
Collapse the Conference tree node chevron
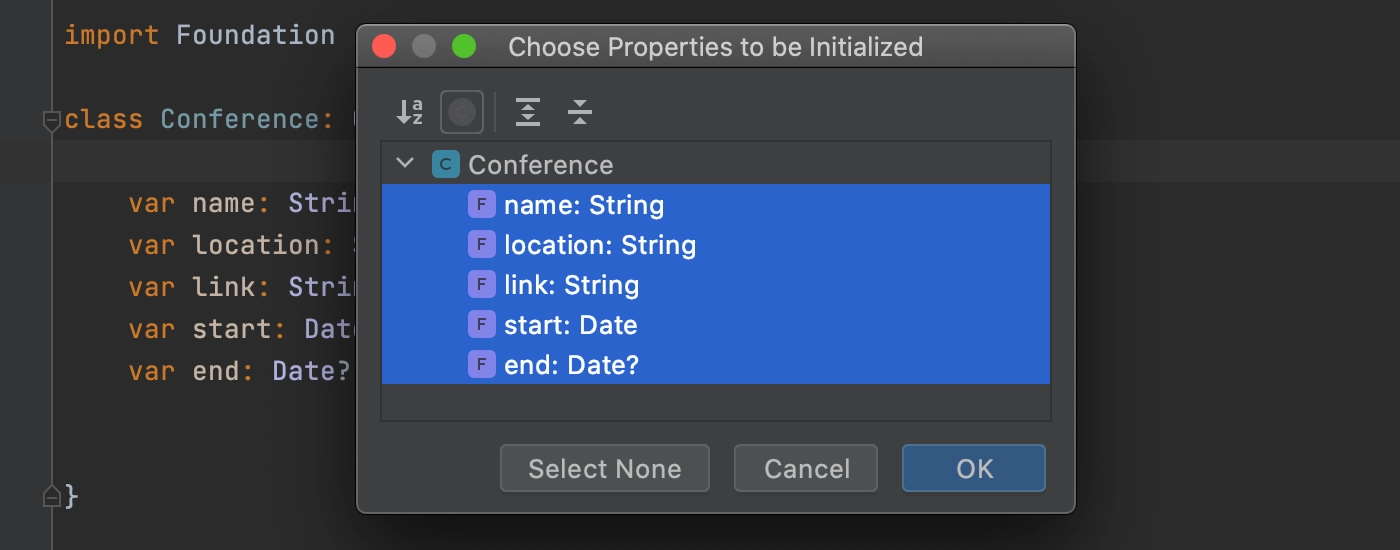[x=405, y=163]
